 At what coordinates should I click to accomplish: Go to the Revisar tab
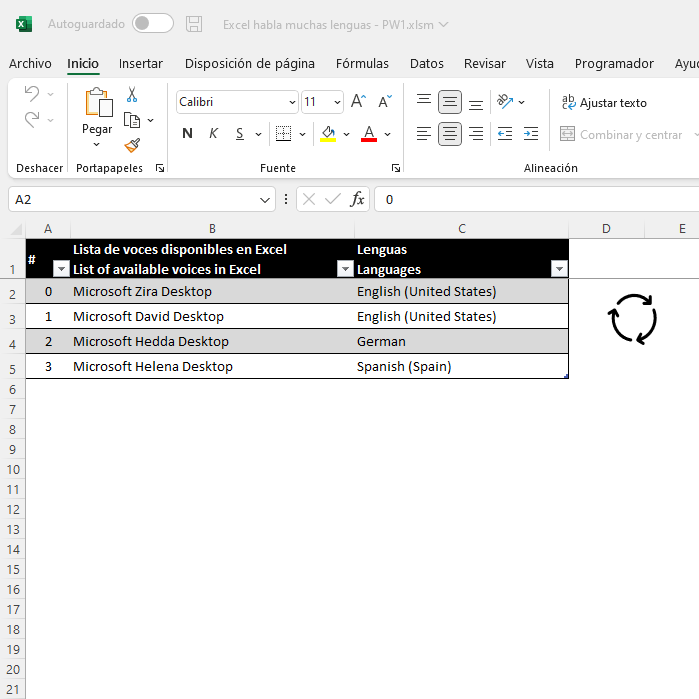pyautogui.click(x=485, y=64)
